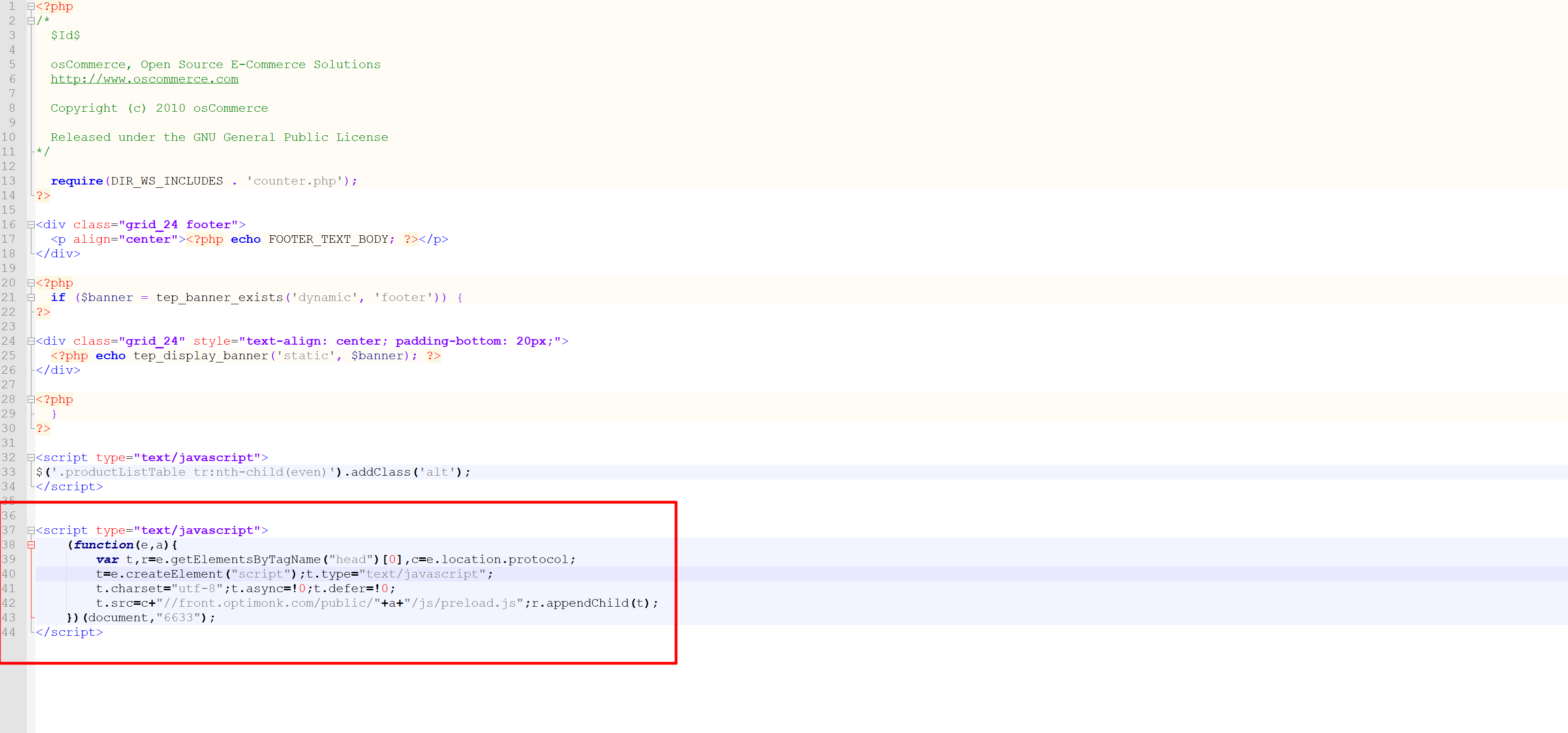Collapse the php block fold on line 20
1568x733 pixels.
(31, 283)
